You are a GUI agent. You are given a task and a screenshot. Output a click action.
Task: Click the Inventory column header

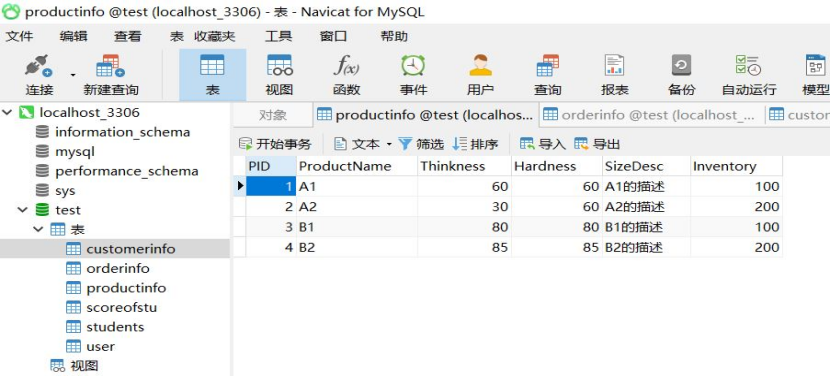737,166
